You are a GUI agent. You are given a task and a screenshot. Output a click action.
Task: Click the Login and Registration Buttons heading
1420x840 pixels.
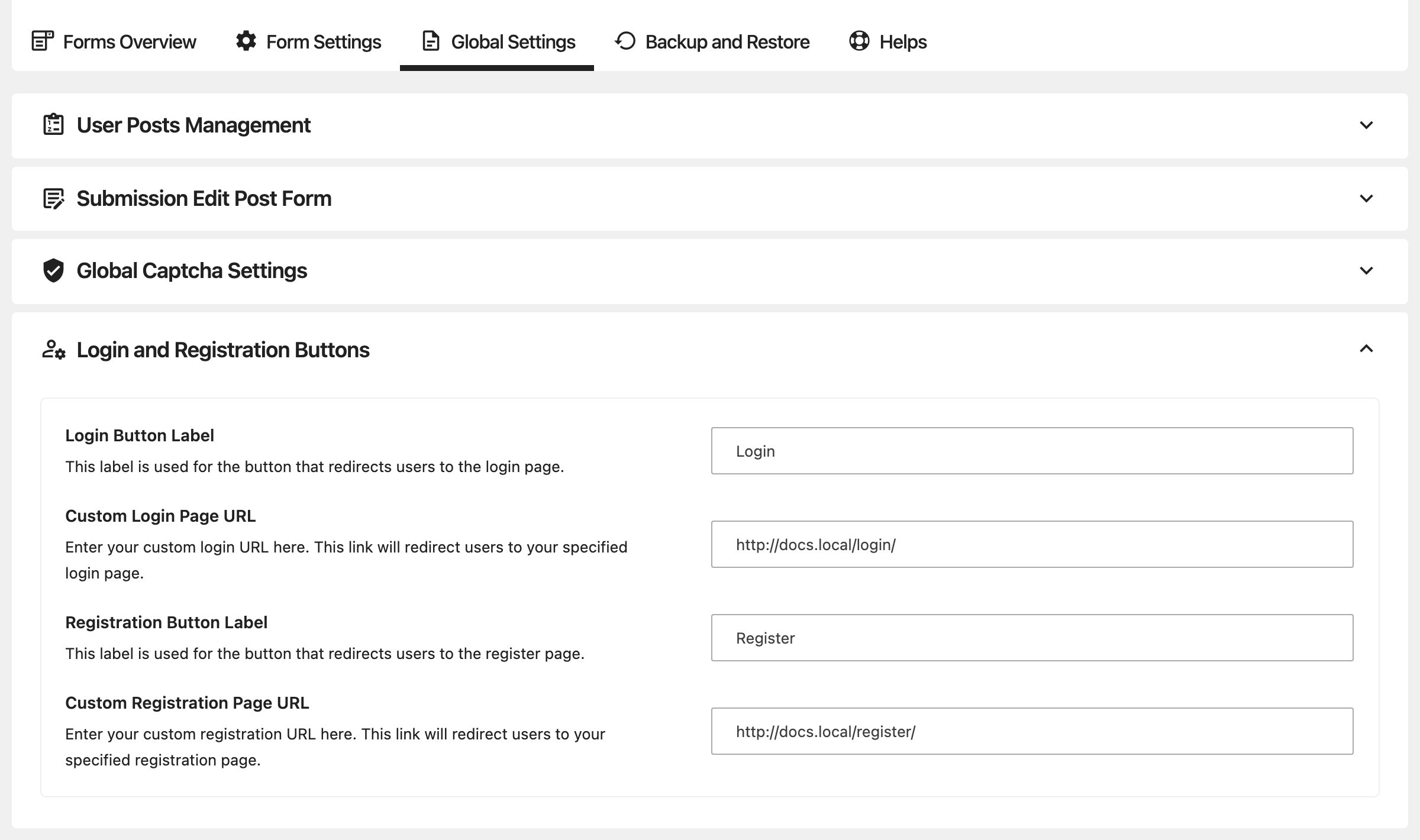coord(223,350)
